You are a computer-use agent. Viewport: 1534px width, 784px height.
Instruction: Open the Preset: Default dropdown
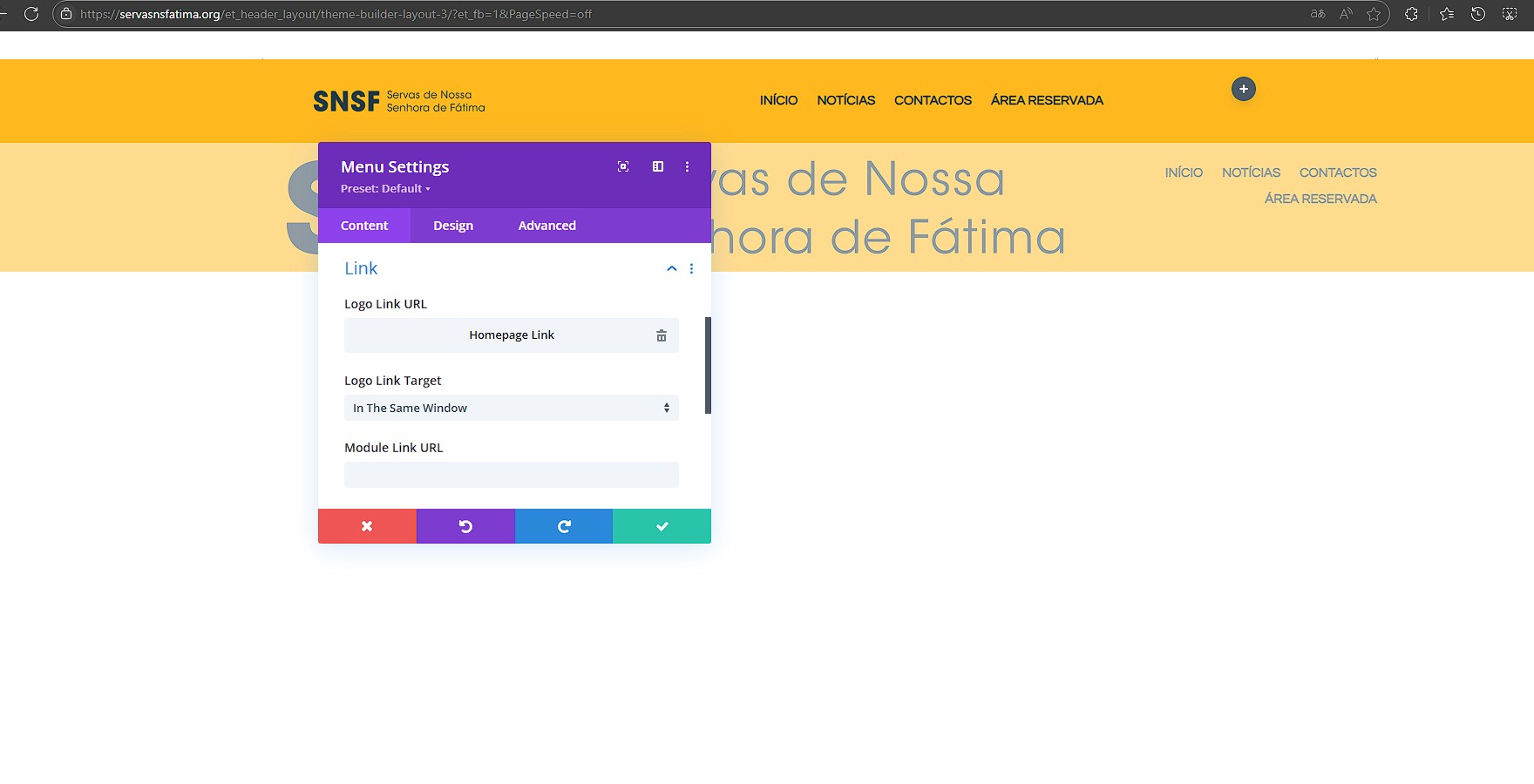(385, 188)
